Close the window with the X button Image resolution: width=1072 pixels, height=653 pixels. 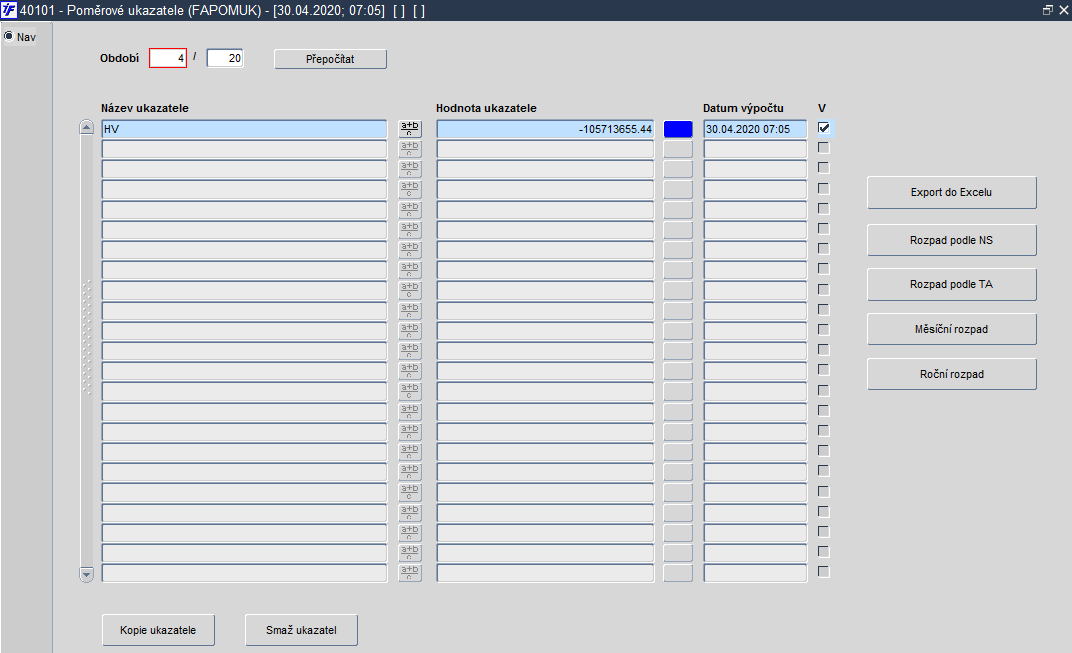click(1064, 10)
